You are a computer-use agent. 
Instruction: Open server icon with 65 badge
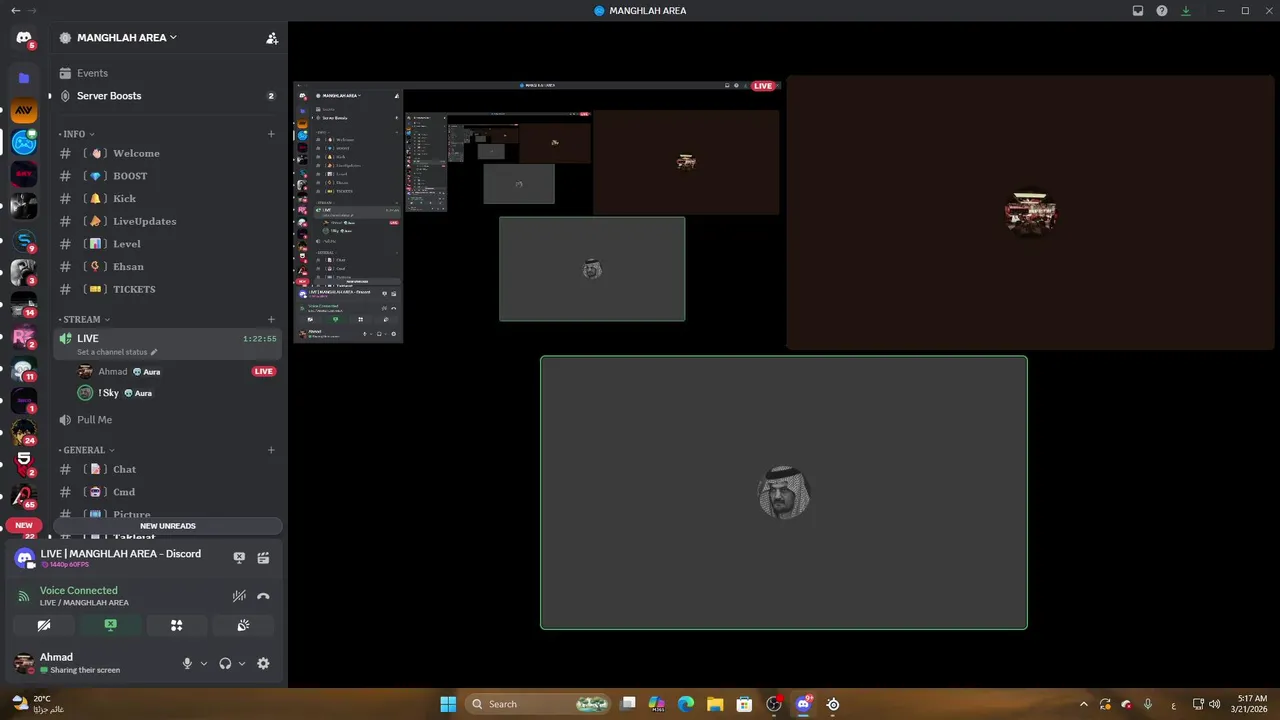[x=24, y=495]
